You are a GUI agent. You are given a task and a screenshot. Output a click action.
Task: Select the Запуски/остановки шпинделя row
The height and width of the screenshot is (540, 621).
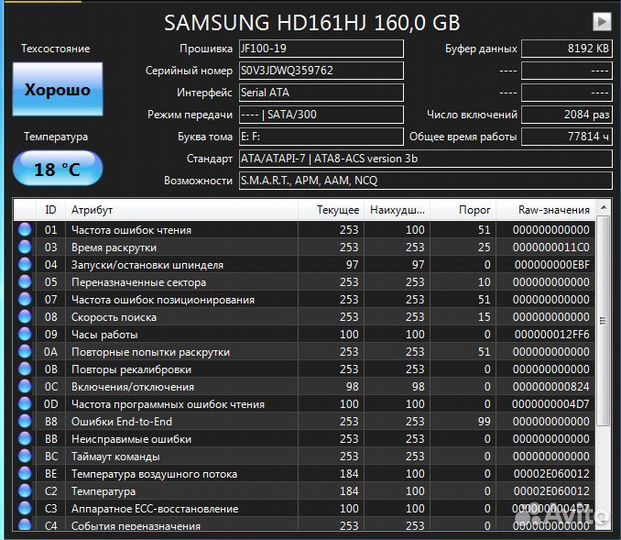click(x=304, y=265)
